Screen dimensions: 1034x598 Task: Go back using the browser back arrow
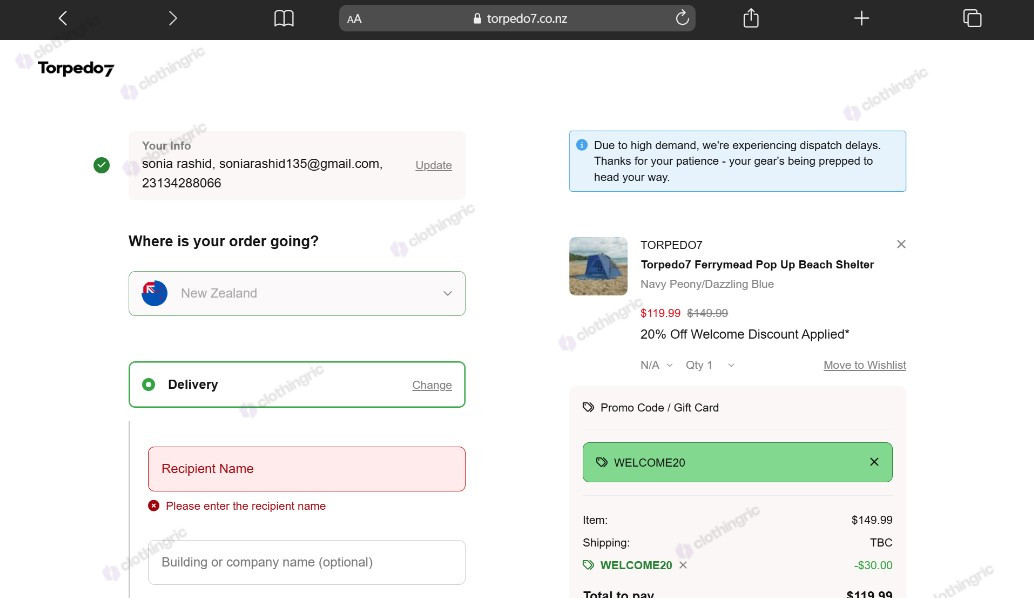pyautogui.click(x=63, y=18)
